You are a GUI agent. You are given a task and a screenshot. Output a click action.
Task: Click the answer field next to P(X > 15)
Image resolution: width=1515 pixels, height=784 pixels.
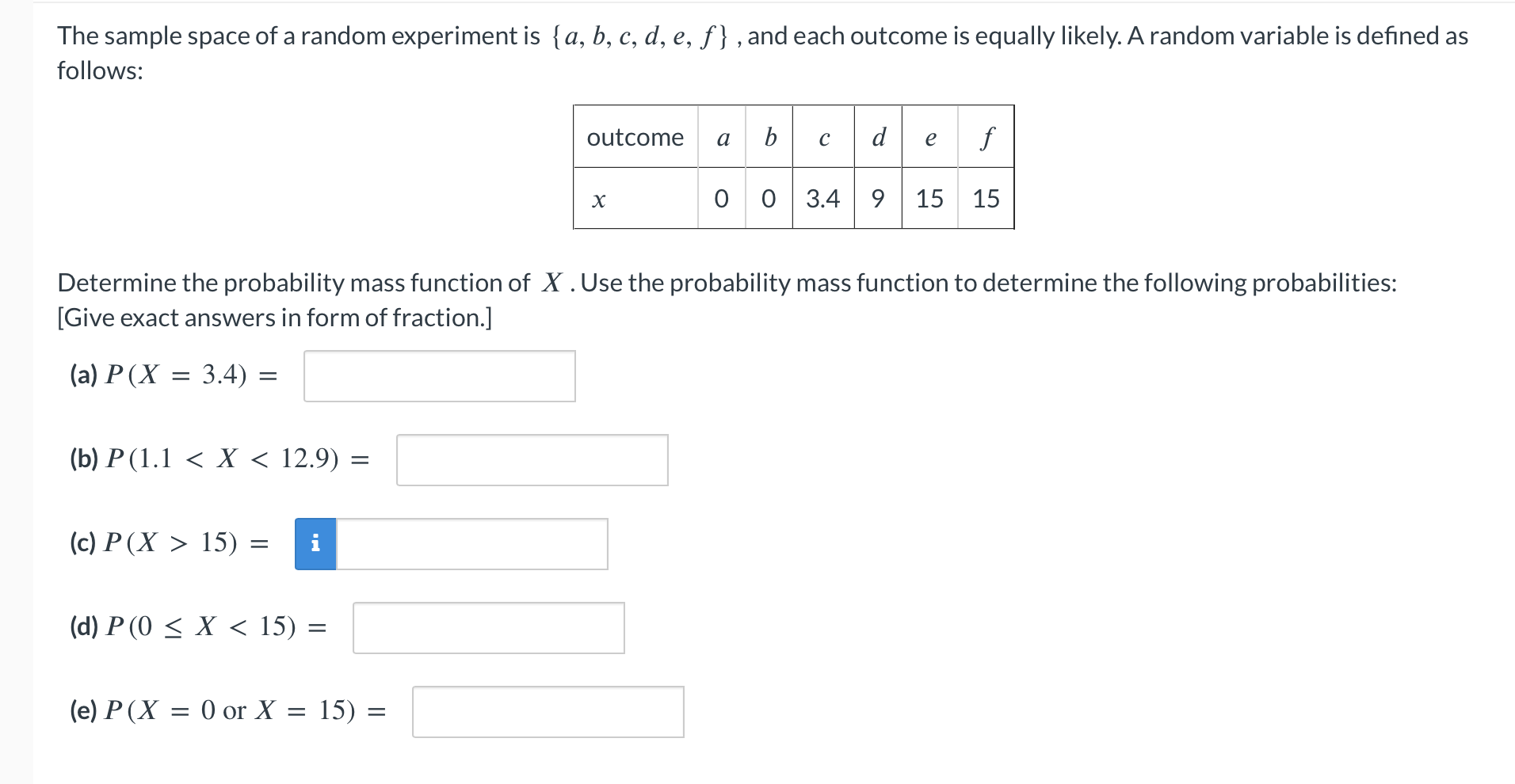[471, 543]
